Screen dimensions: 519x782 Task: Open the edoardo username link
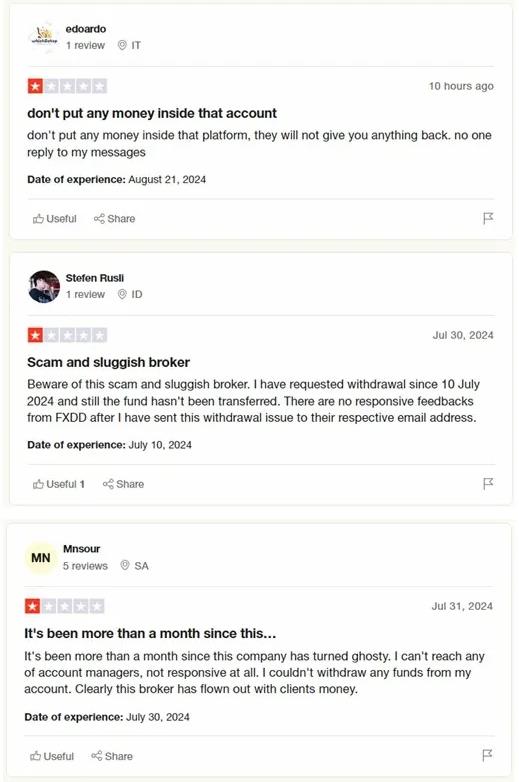(86, 29)
